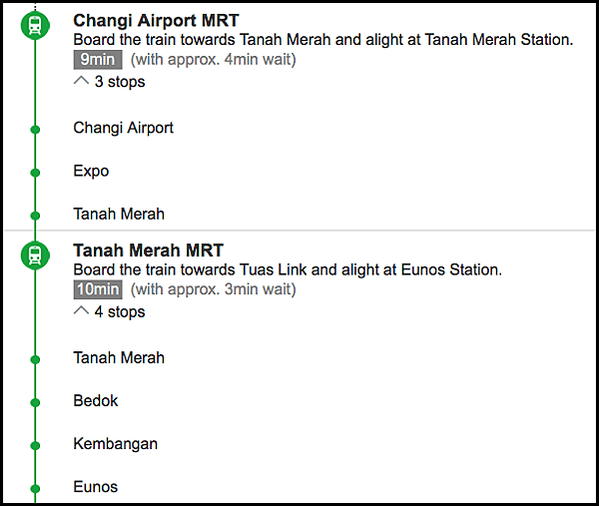The image size is (599, 506).
Task: Select the Expo stop
Action: click(x=91, y=171)
